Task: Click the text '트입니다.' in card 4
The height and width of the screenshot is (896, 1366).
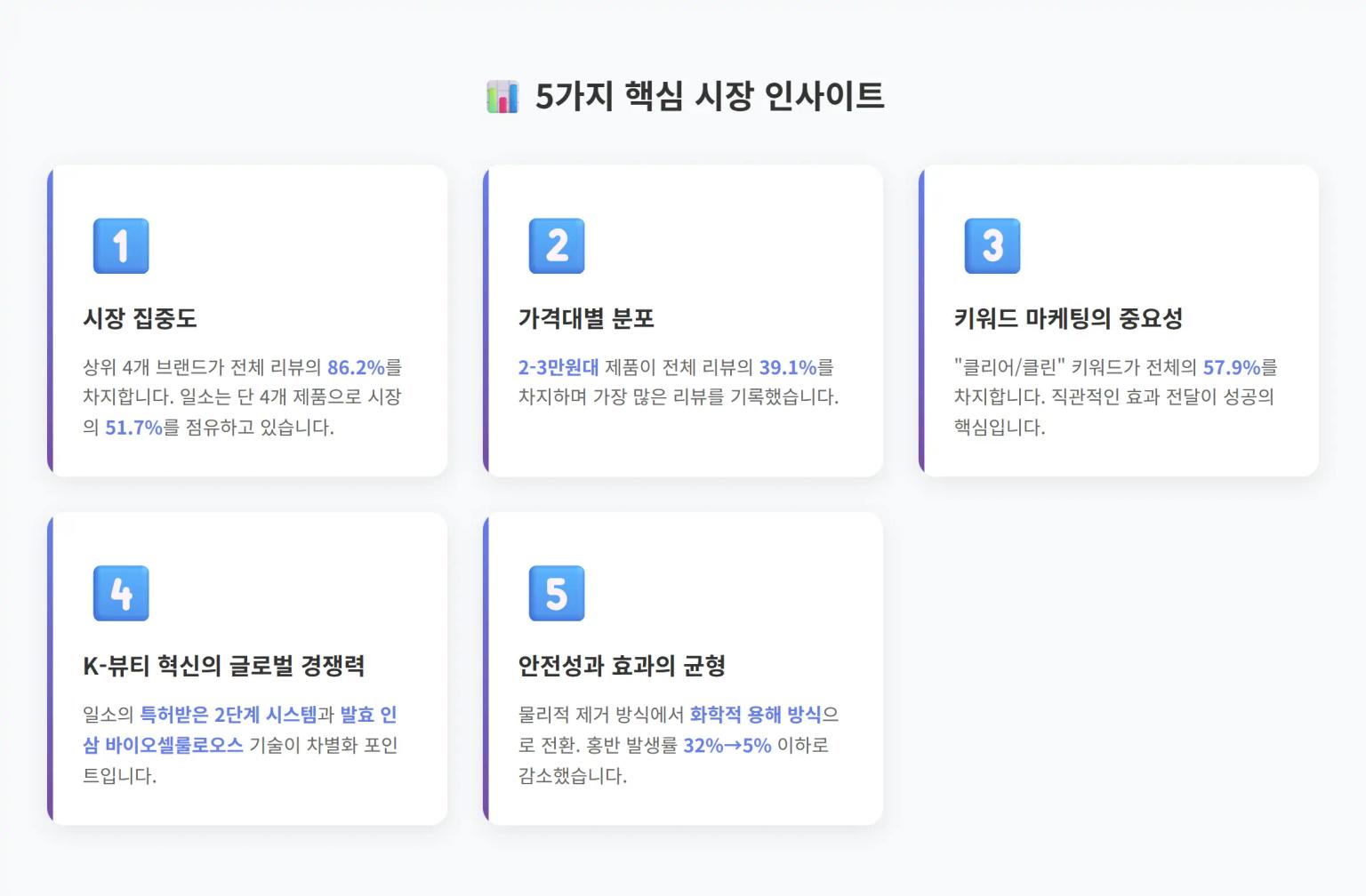Action: (119, 775)
